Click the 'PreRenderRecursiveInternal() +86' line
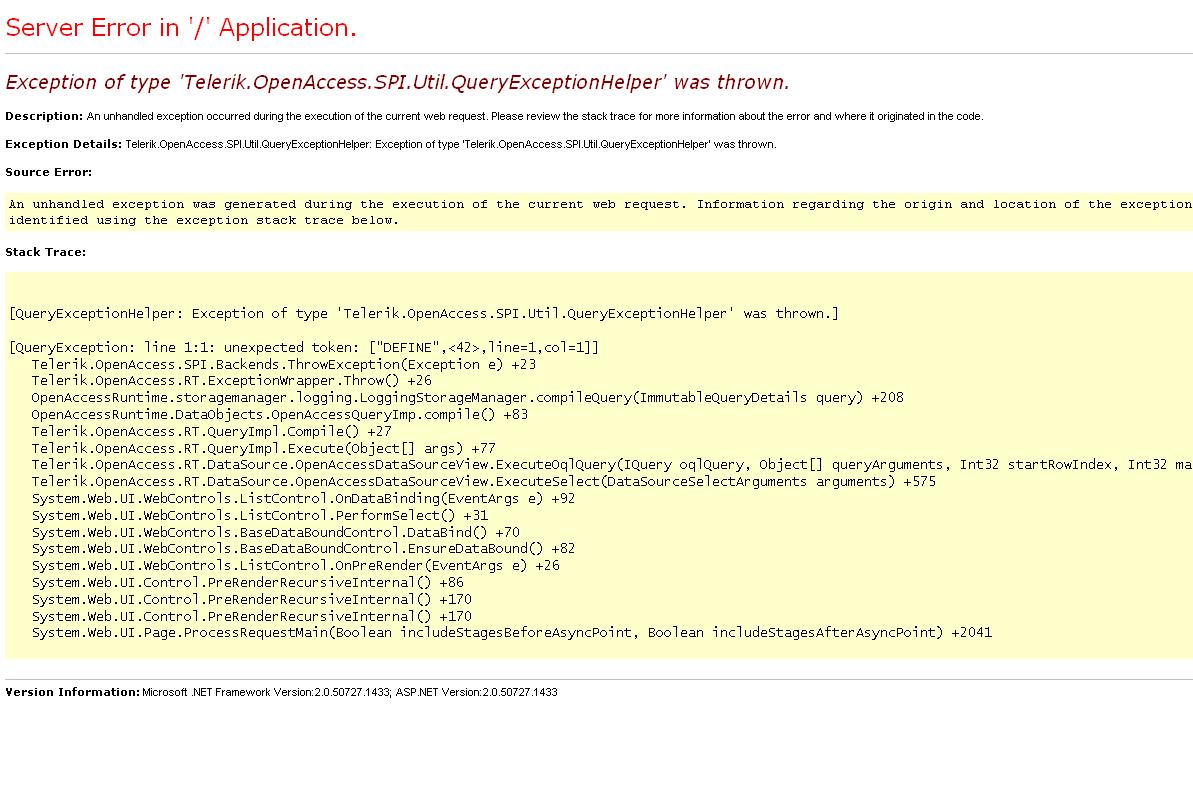The width and height of the screenshot is (1193, 797). tap(247, 583)
